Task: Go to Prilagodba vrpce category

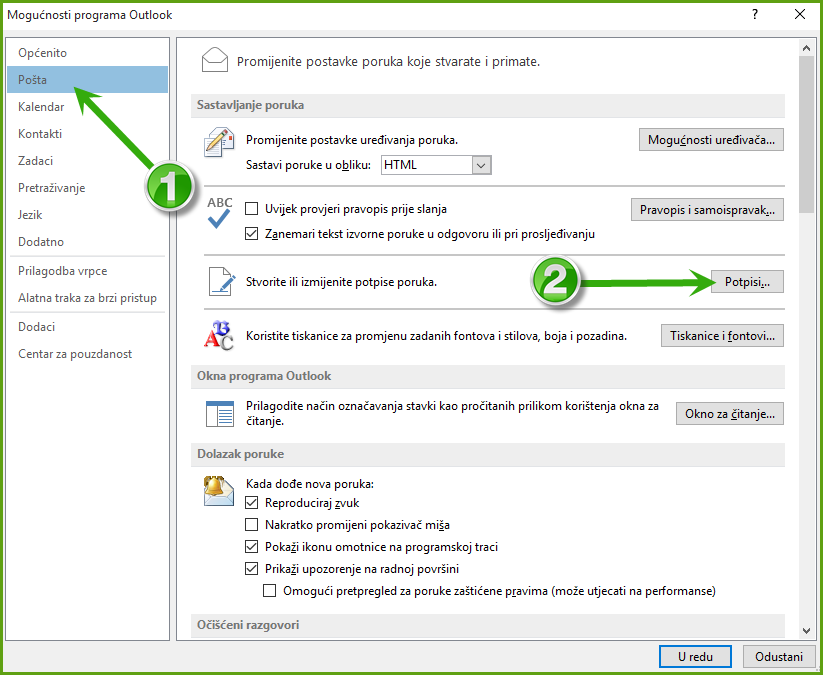Action: click(88, 271)
